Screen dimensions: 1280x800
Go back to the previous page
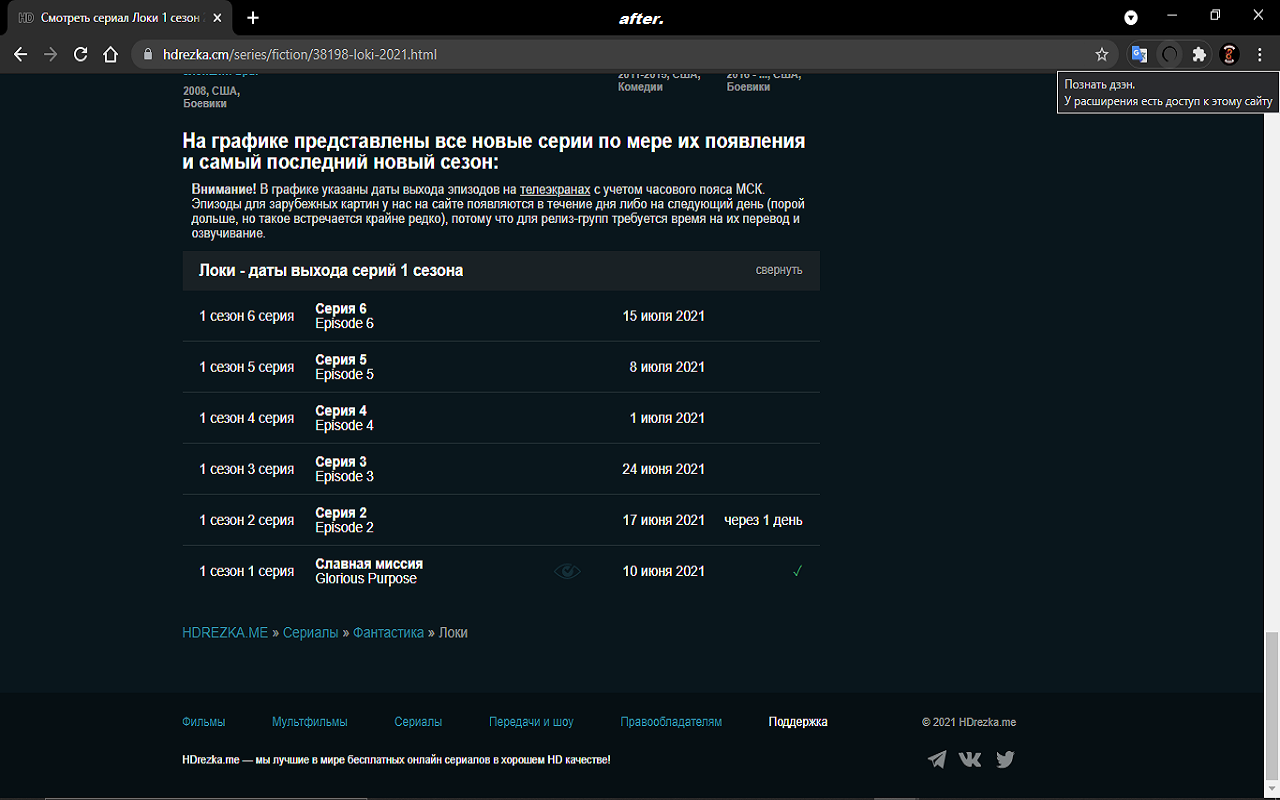click(x=20, y=55)
